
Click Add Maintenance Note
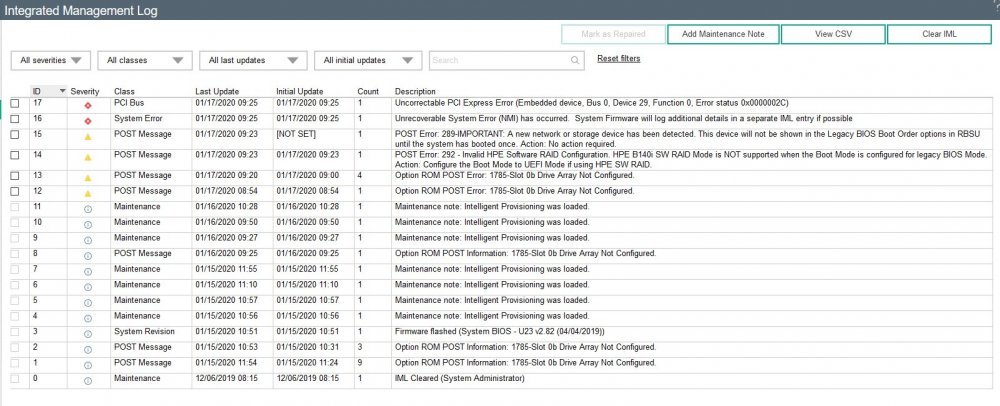723,34
